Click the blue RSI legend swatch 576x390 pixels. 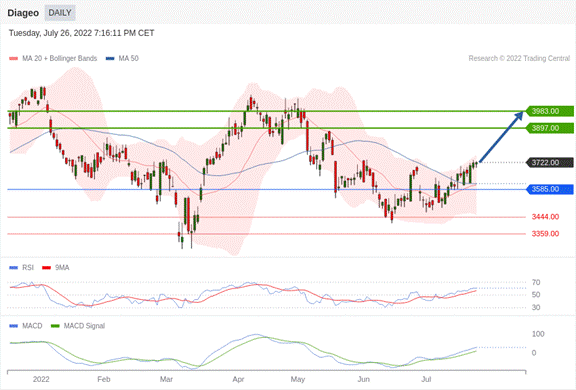click(x=14, y=268)
